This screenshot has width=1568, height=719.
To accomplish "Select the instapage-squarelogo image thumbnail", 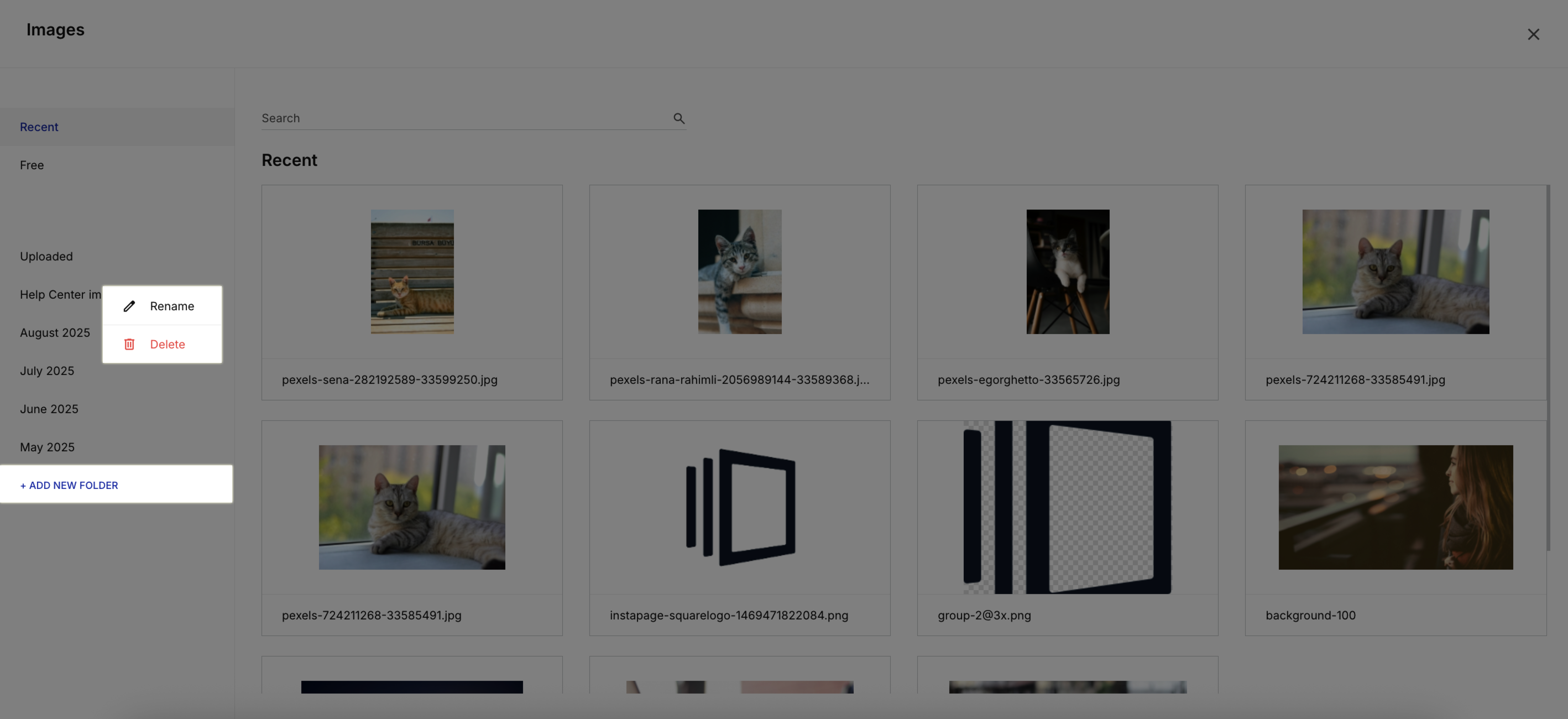I will [x=739, y=507].
